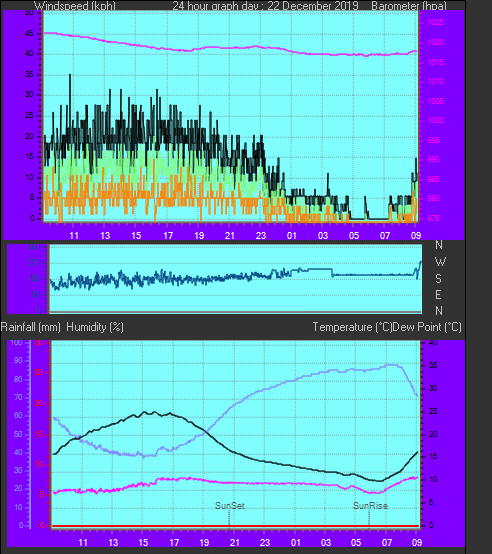
Task: Click the Temperature (°C) label
Action: (x=352, y=327)
